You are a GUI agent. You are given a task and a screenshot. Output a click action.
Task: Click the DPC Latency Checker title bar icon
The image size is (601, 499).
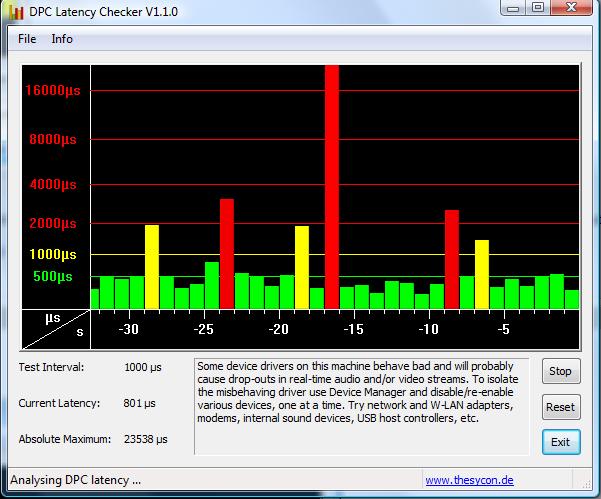pyautogui.click(x=16, y=11)
